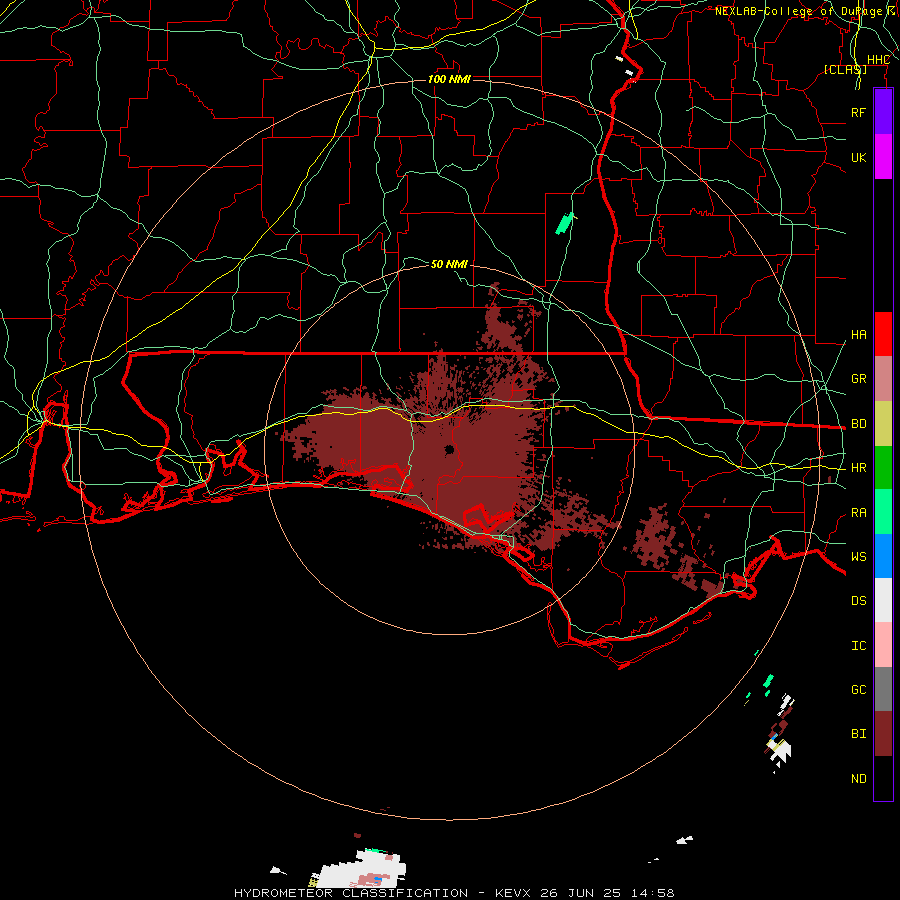Image resolution: width=900 pixels, height=900 pixels.
Task: Click the RF legend label
Action: pyautogui.click(x=859, y=112)
